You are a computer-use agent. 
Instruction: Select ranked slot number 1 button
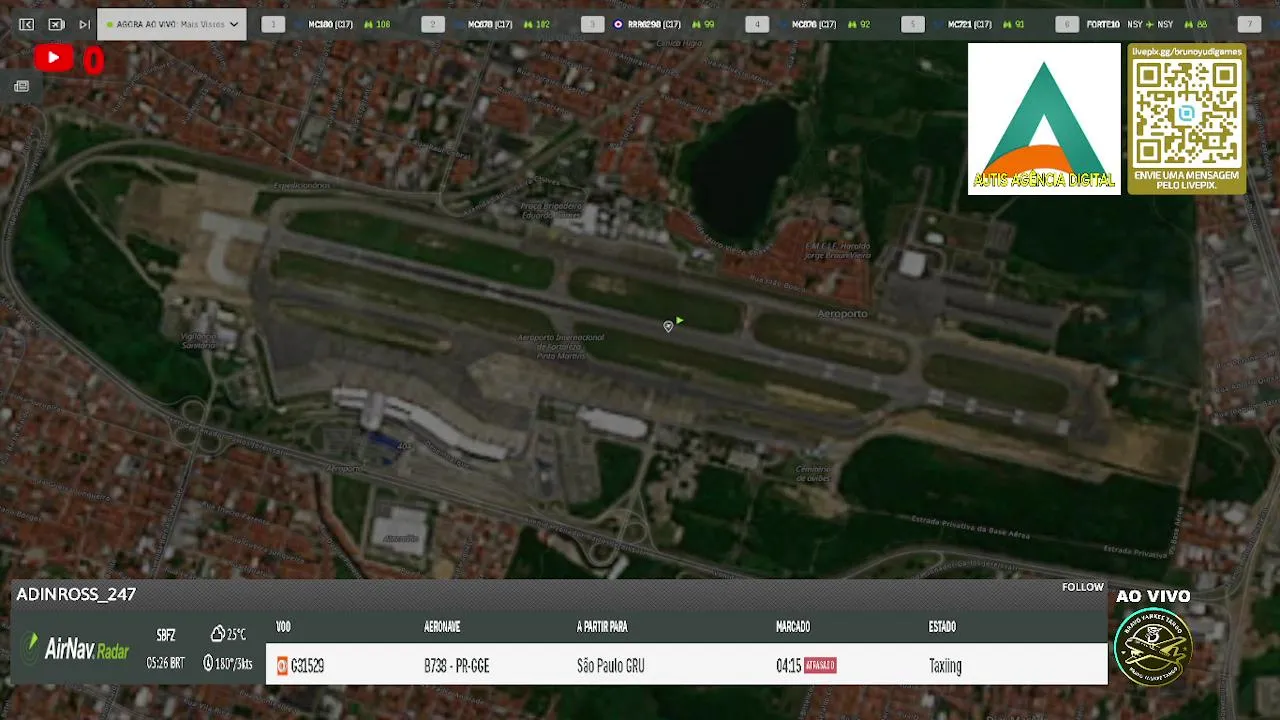tap(273, 24)
